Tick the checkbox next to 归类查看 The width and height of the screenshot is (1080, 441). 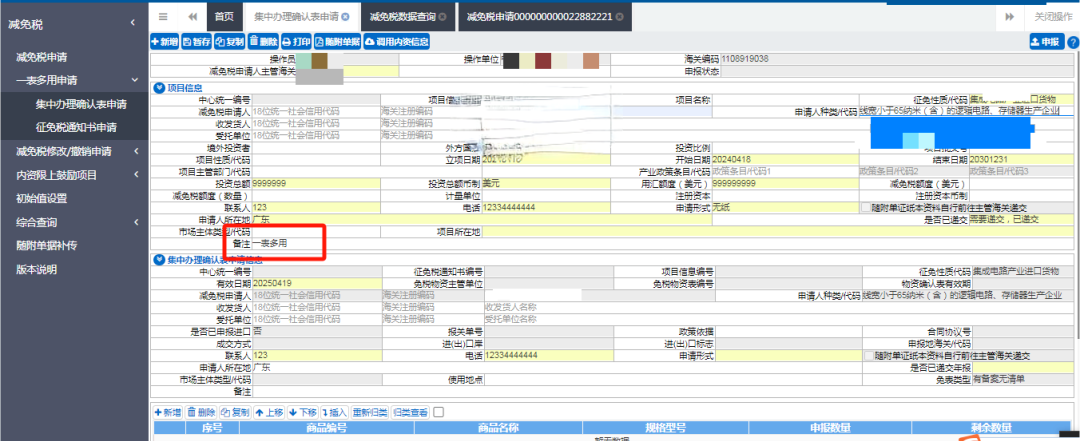(438, 412)
